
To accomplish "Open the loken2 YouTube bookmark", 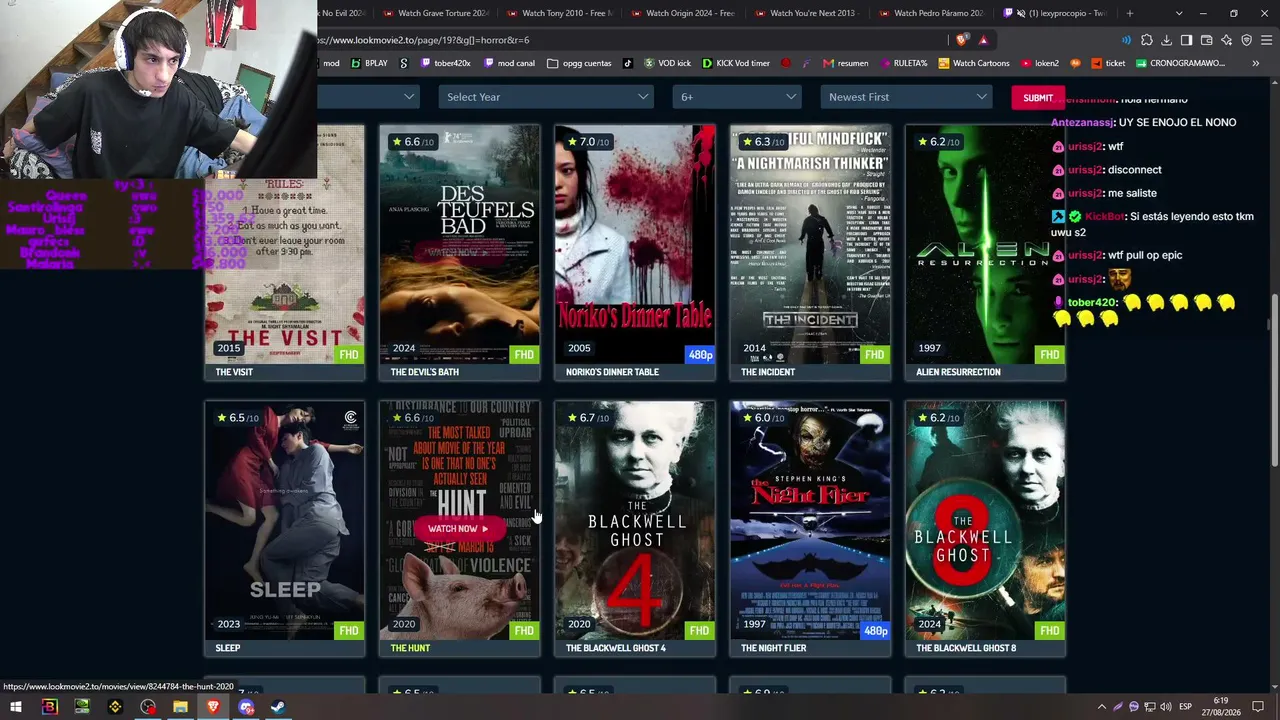I will tap(1039, 63).
